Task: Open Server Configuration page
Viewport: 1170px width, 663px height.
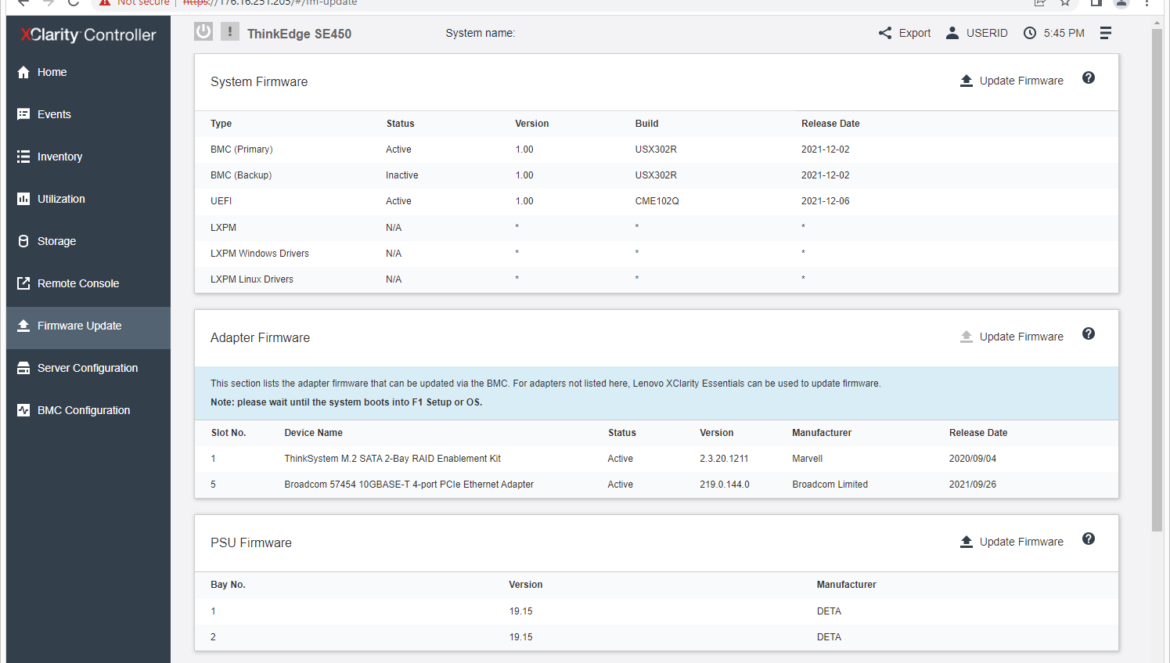Action: coord(88,368)
